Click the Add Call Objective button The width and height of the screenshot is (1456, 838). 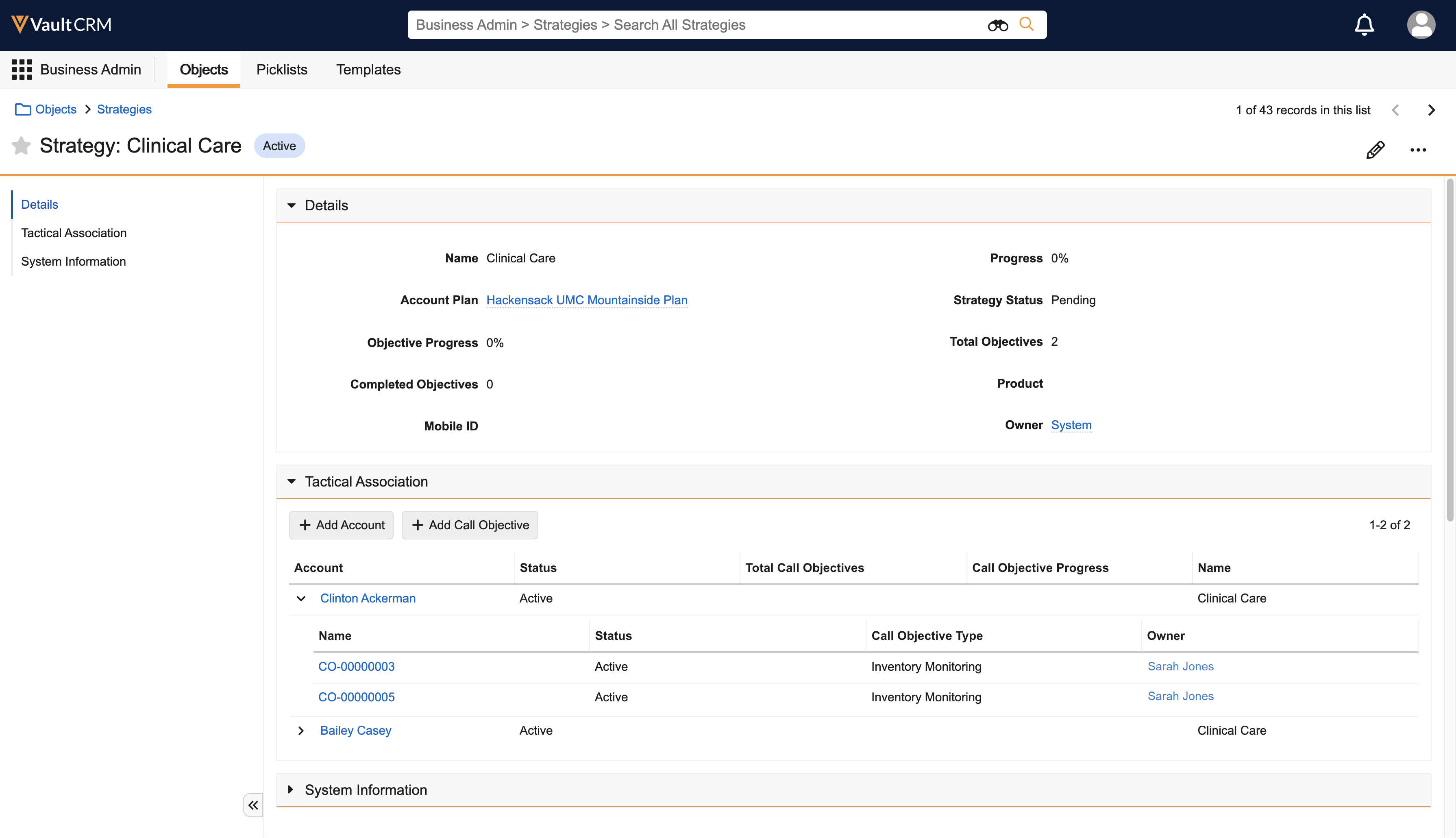(470, 525)
